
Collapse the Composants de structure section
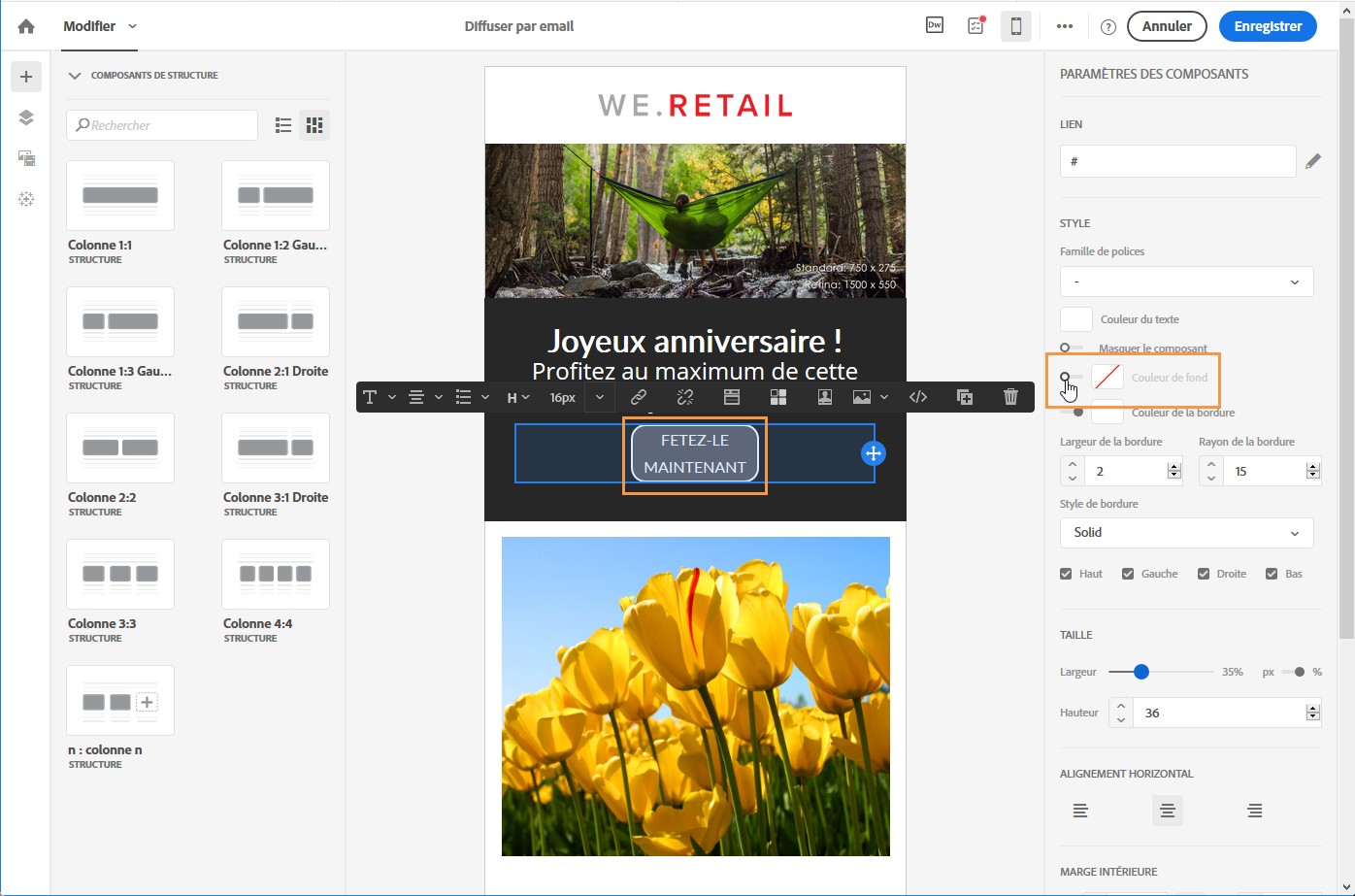pos(75,76)
